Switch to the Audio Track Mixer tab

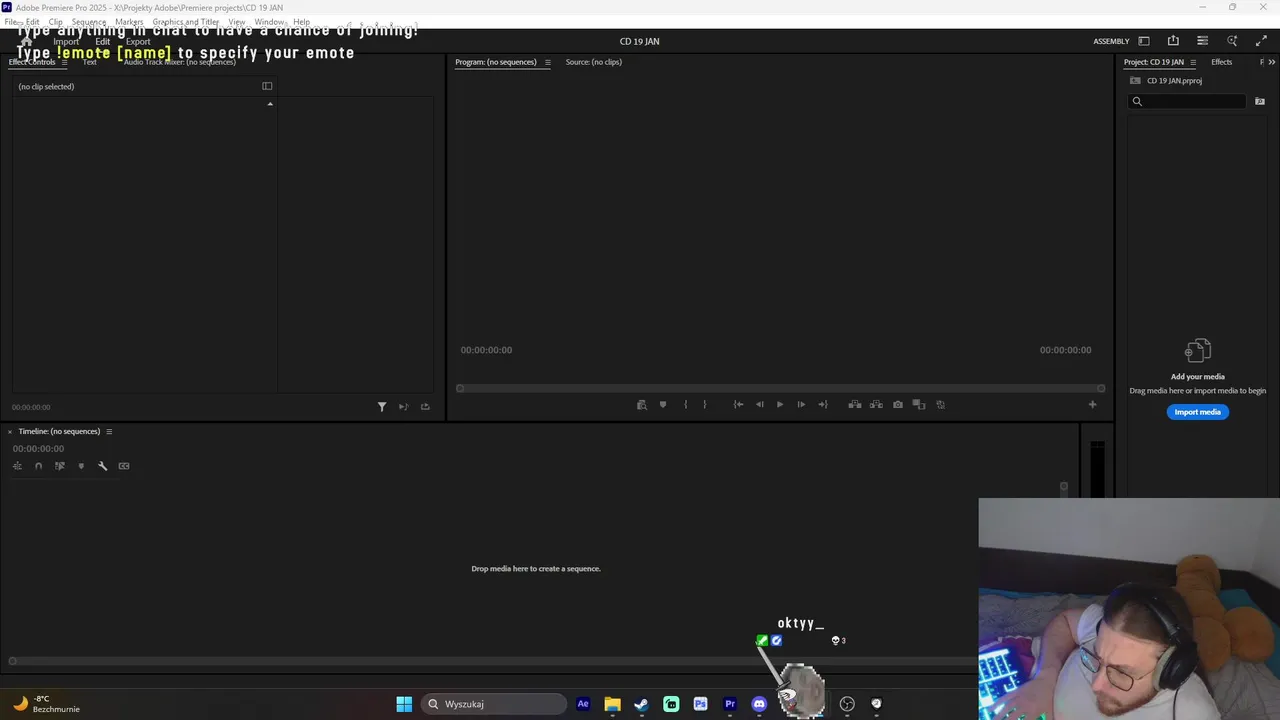[180, 62]
